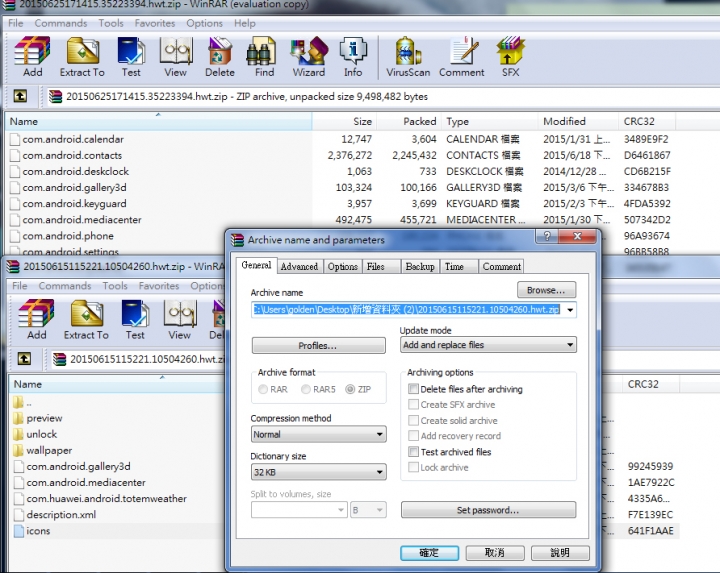Viewport: 720px width, 573px height.
Task: Toggle Create solid archive checkbox
Action: [x=413, y=421]
